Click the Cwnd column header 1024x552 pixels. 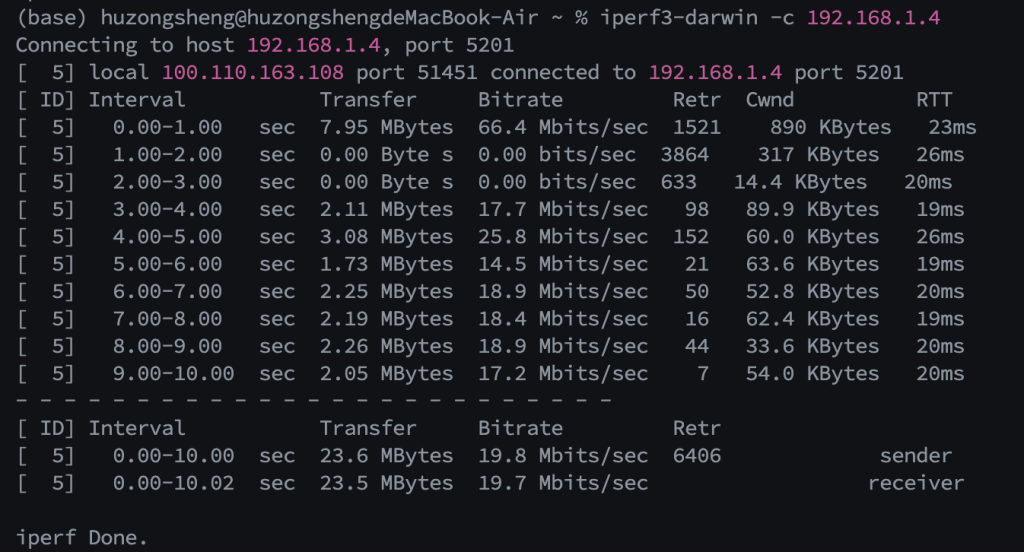pyautogui.click(x=770, y=99)
